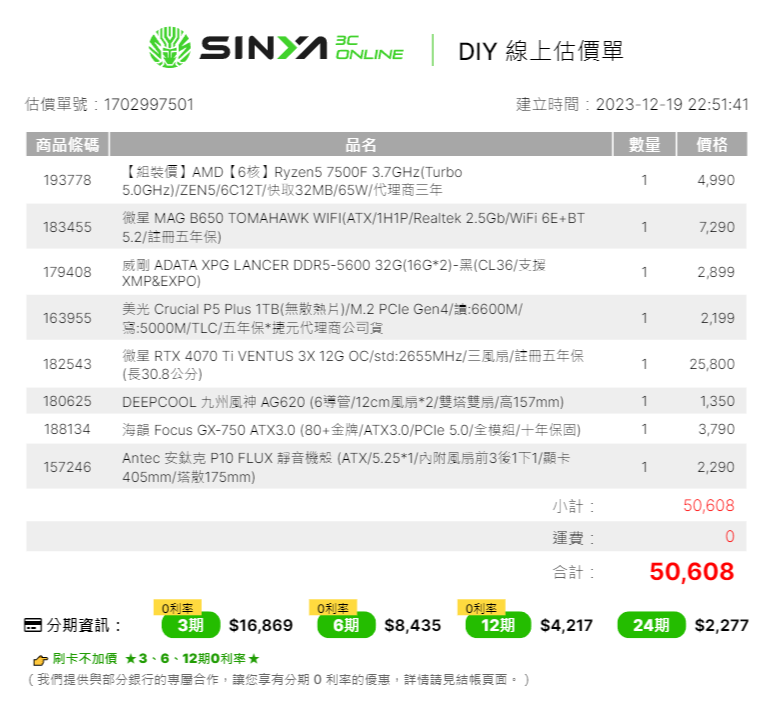
Task: Click the 分期資訊 label
Action: (x=83, y=625)
